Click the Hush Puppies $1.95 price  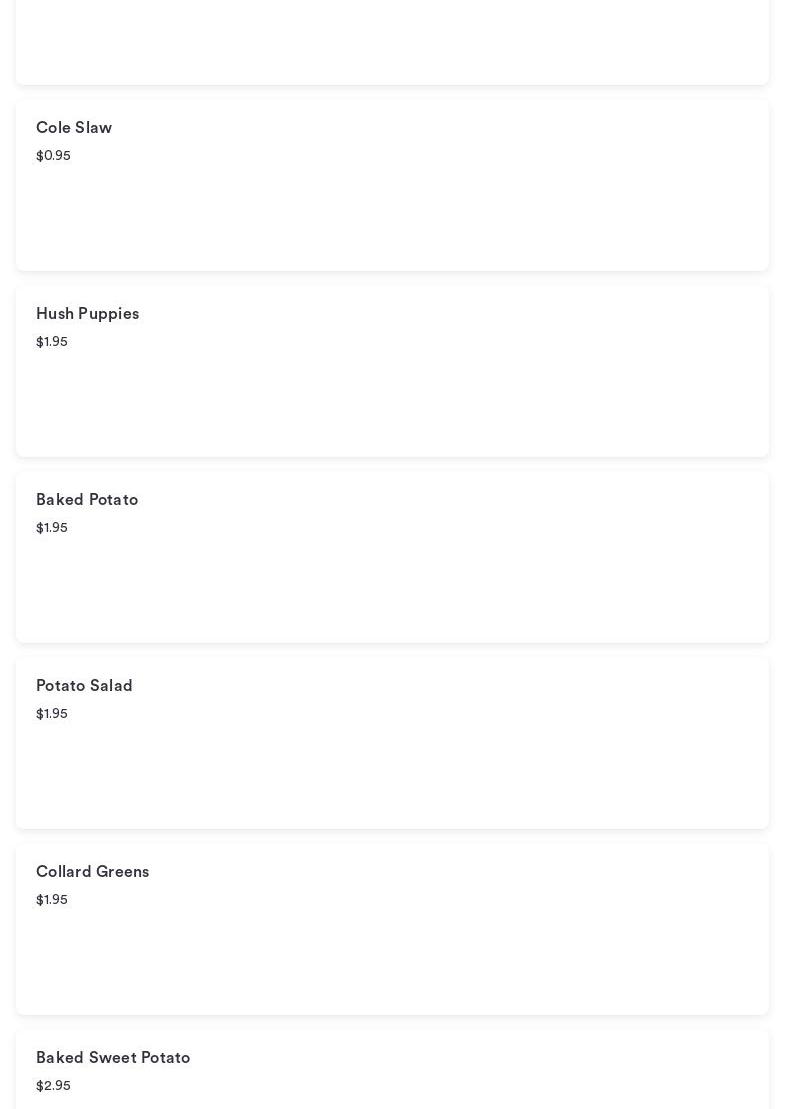coord(52,342)
